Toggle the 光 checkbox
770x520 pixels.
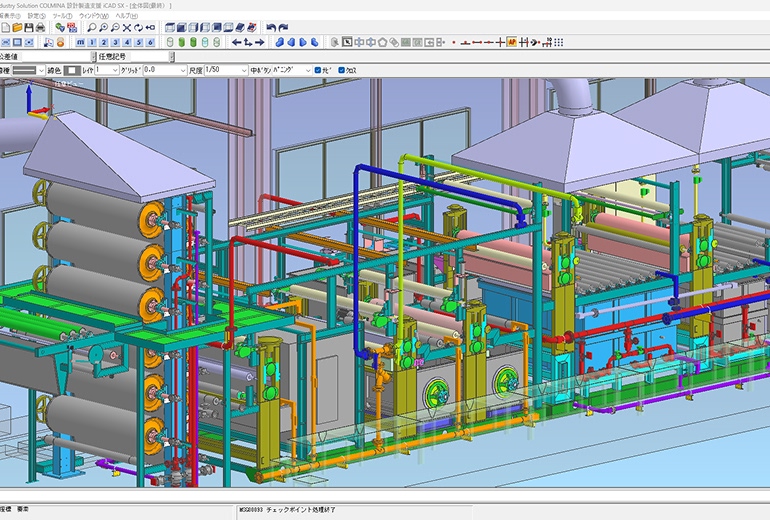[x=318, y=71]
